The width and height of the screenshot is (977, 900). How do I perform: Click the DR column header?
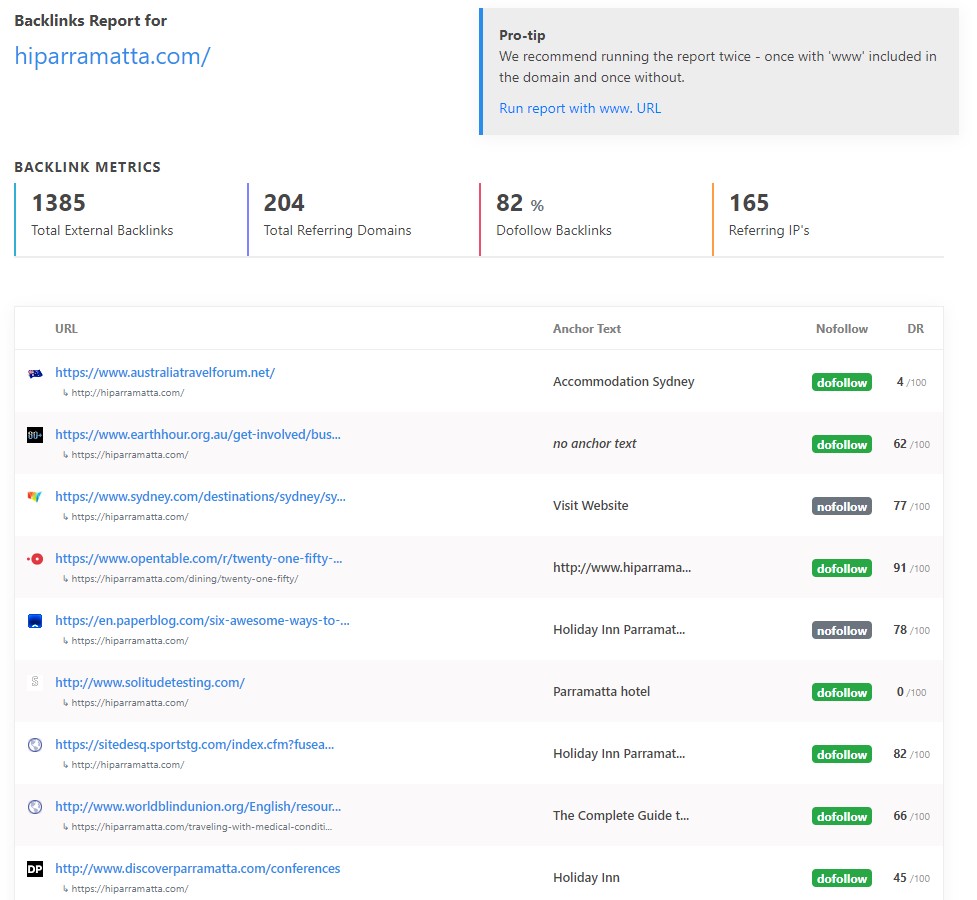click(x=915, y=328)
